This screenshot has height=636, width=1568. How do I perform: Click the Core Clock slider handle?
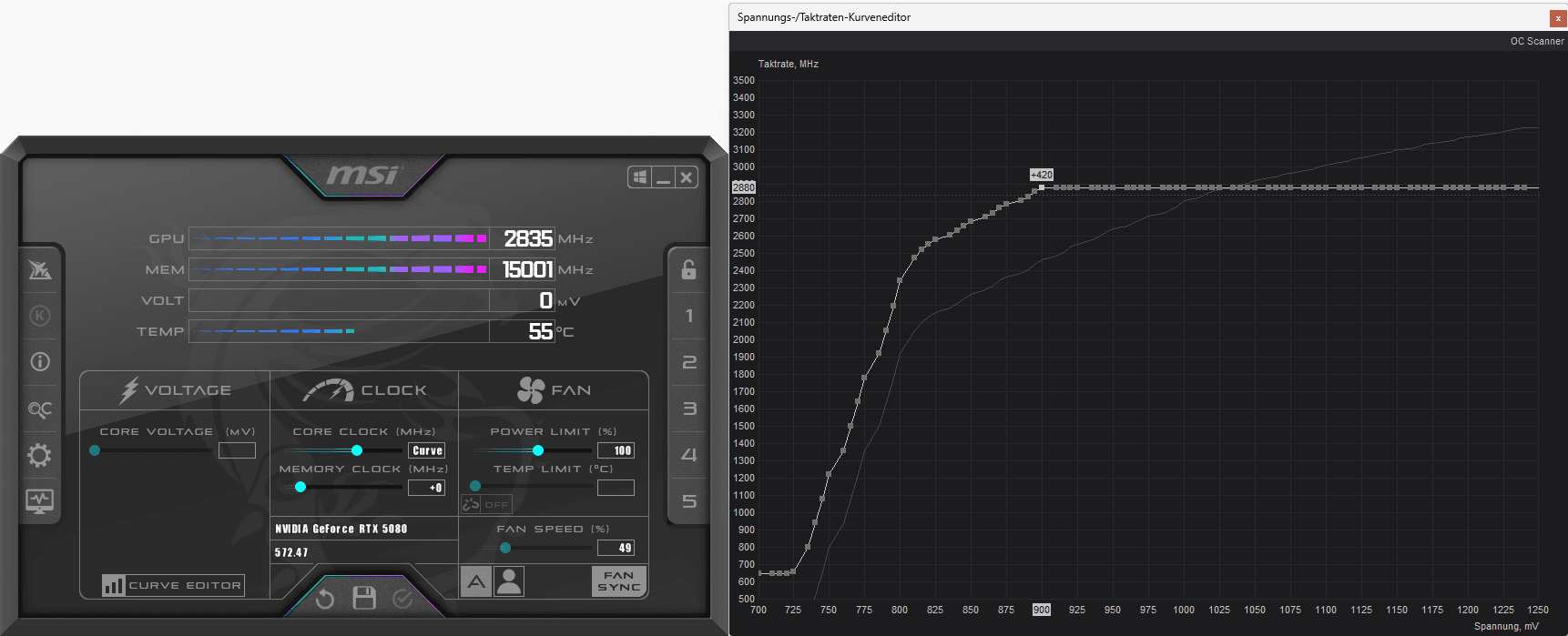coord(357,450)
